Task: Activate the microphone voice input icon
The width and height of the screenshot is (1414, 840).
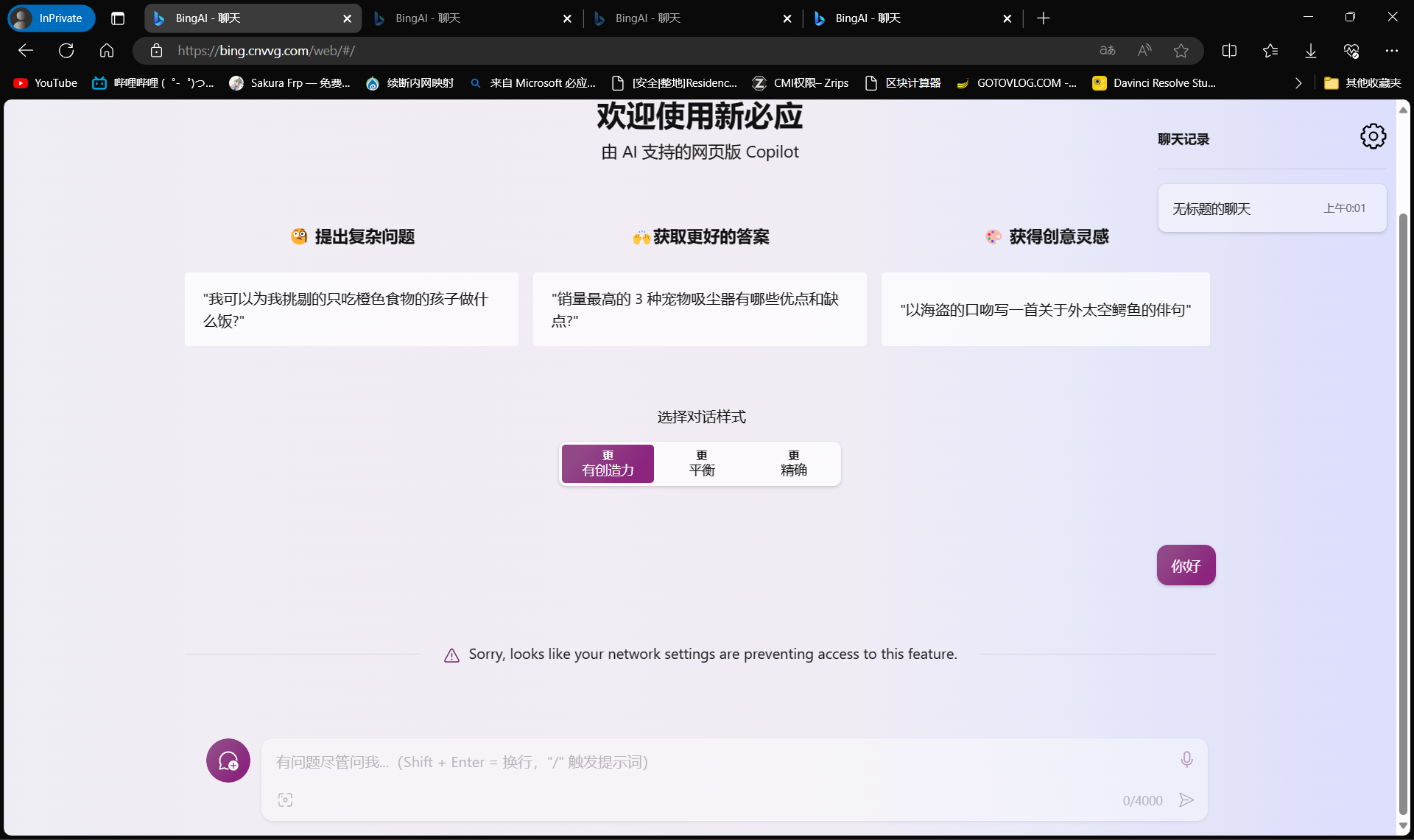Action: (1186, 759)
